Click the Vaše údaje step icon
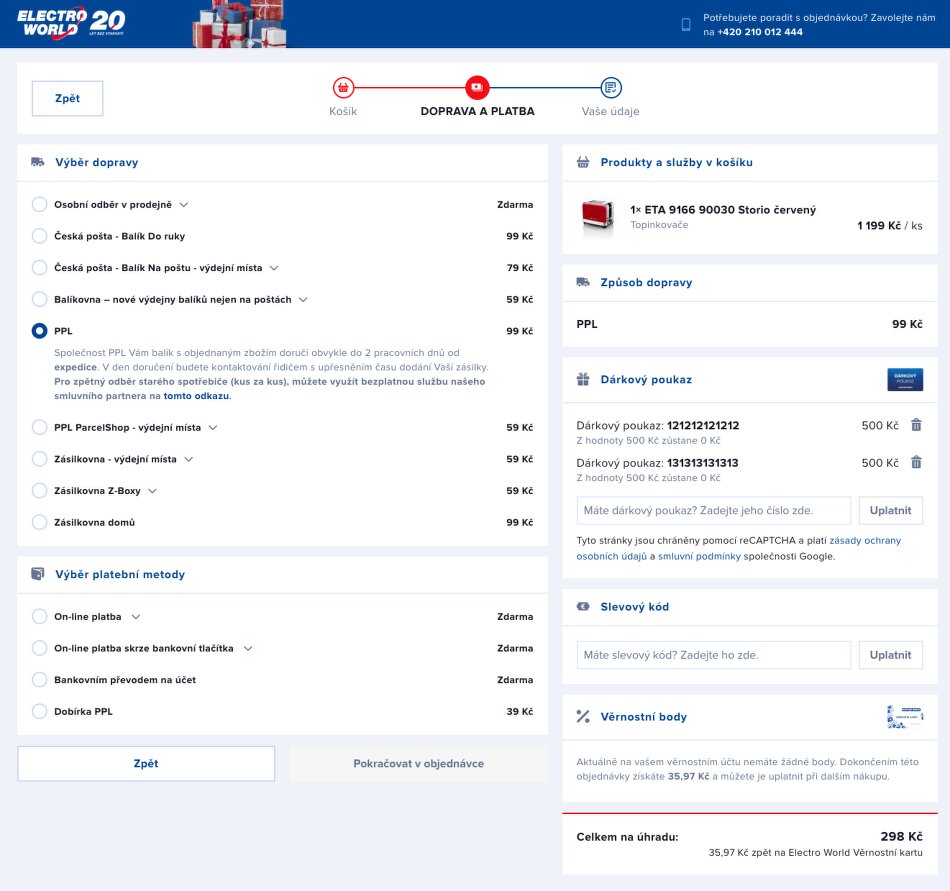 tap(610, 87)
